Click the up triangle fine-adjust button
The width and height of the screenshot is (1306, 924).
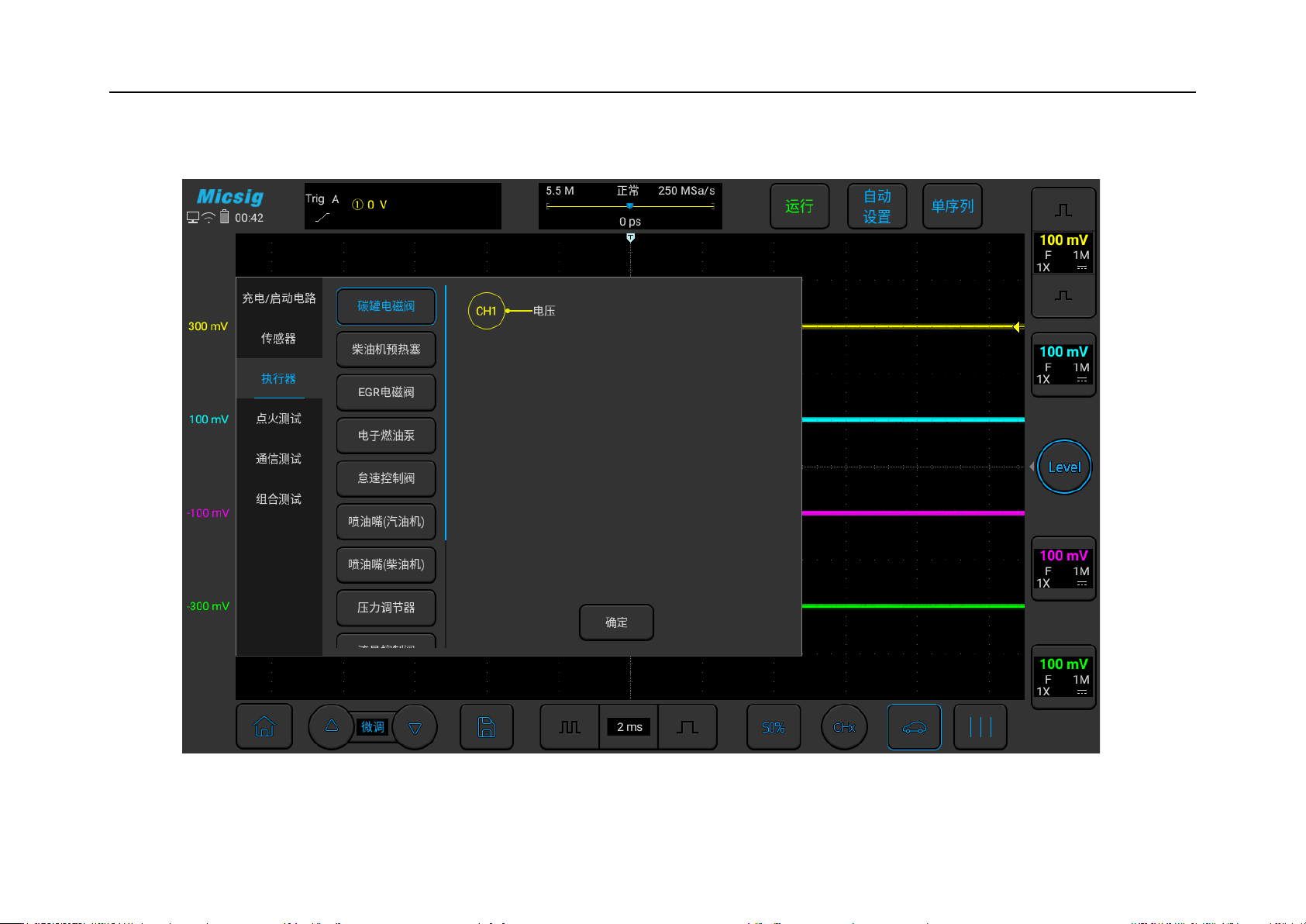click(x=332, y=726)
